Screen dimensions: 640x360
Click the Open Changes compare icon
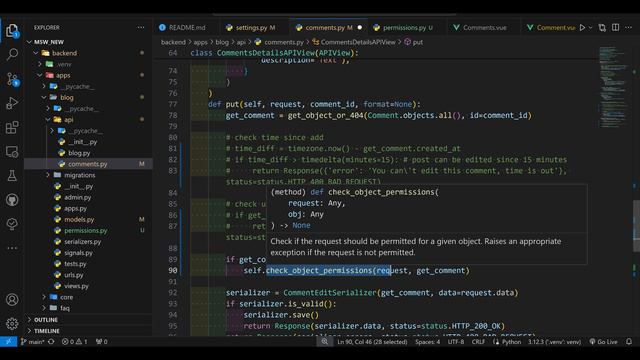[602, 27]
